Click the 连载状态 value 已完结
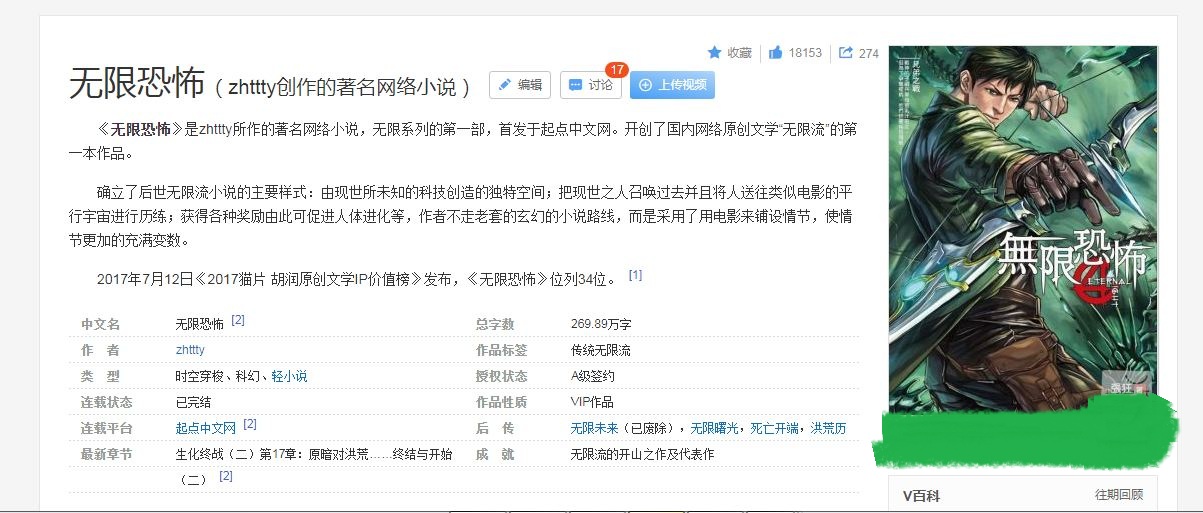The width and height of the screenshot is (1203, 513). point(193,402)
